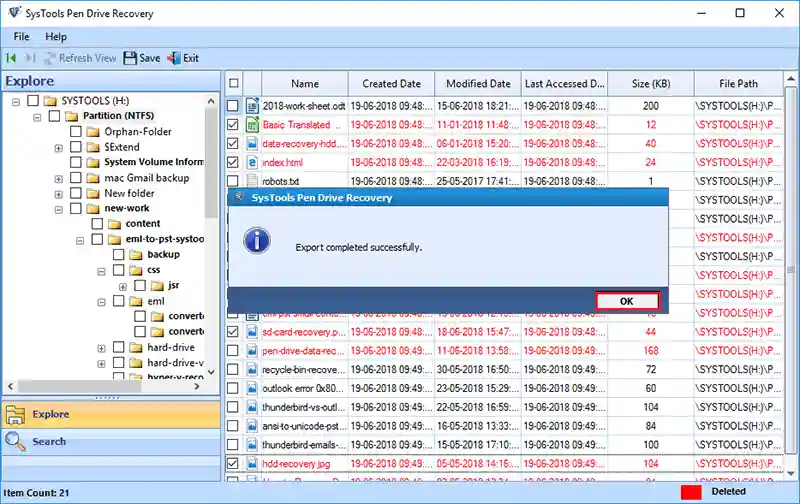800x504 pixels.
Task: Sort by the Size (KB) column header
Action: (651, 84)
